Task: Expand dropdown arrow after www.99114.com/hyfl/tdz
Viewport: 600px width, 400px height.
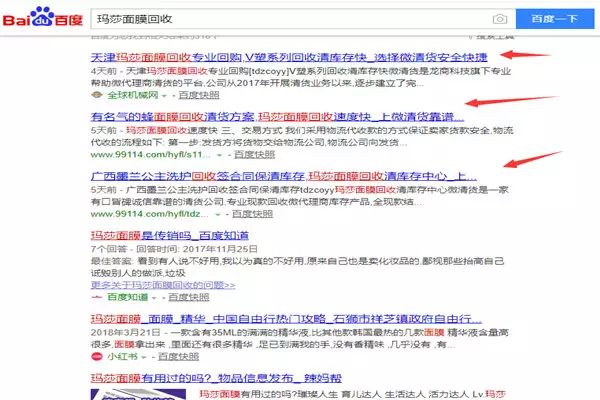Action: click(x=218, y=214)
